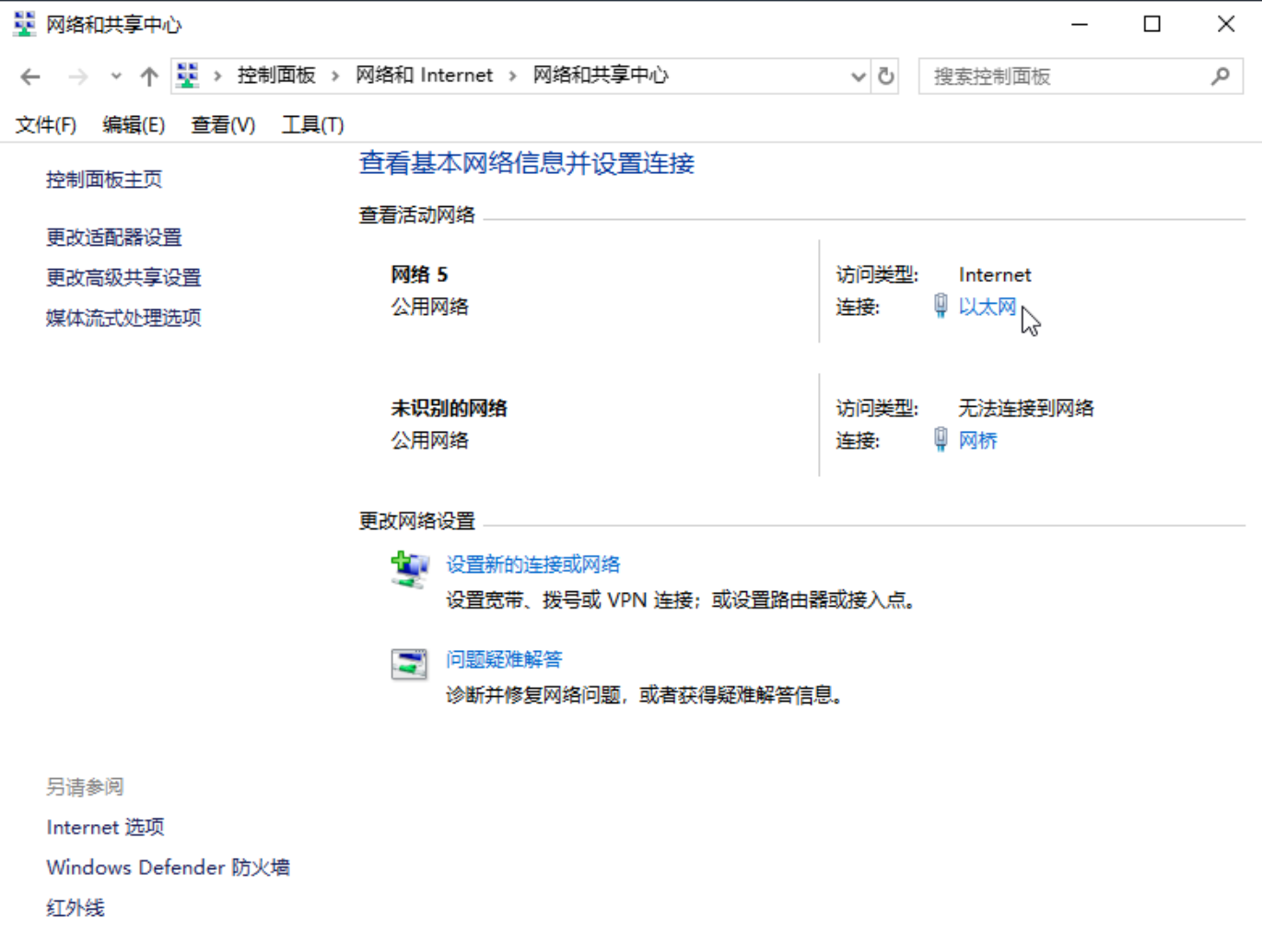1262x952 pixels.
Task: Click the 无法连接到网络 access type value
Action: pos(1026,408)
